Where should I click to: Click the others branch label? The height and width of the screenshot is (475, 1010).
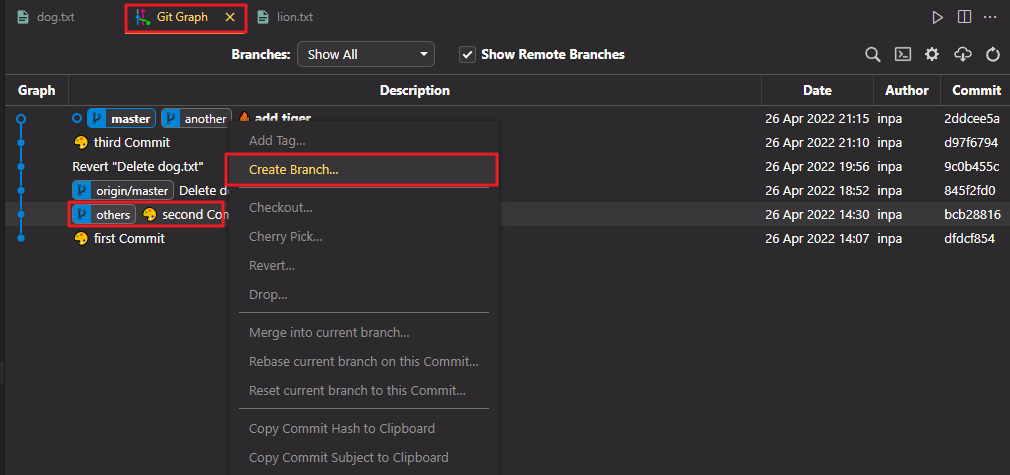click(x=104, y=215)
